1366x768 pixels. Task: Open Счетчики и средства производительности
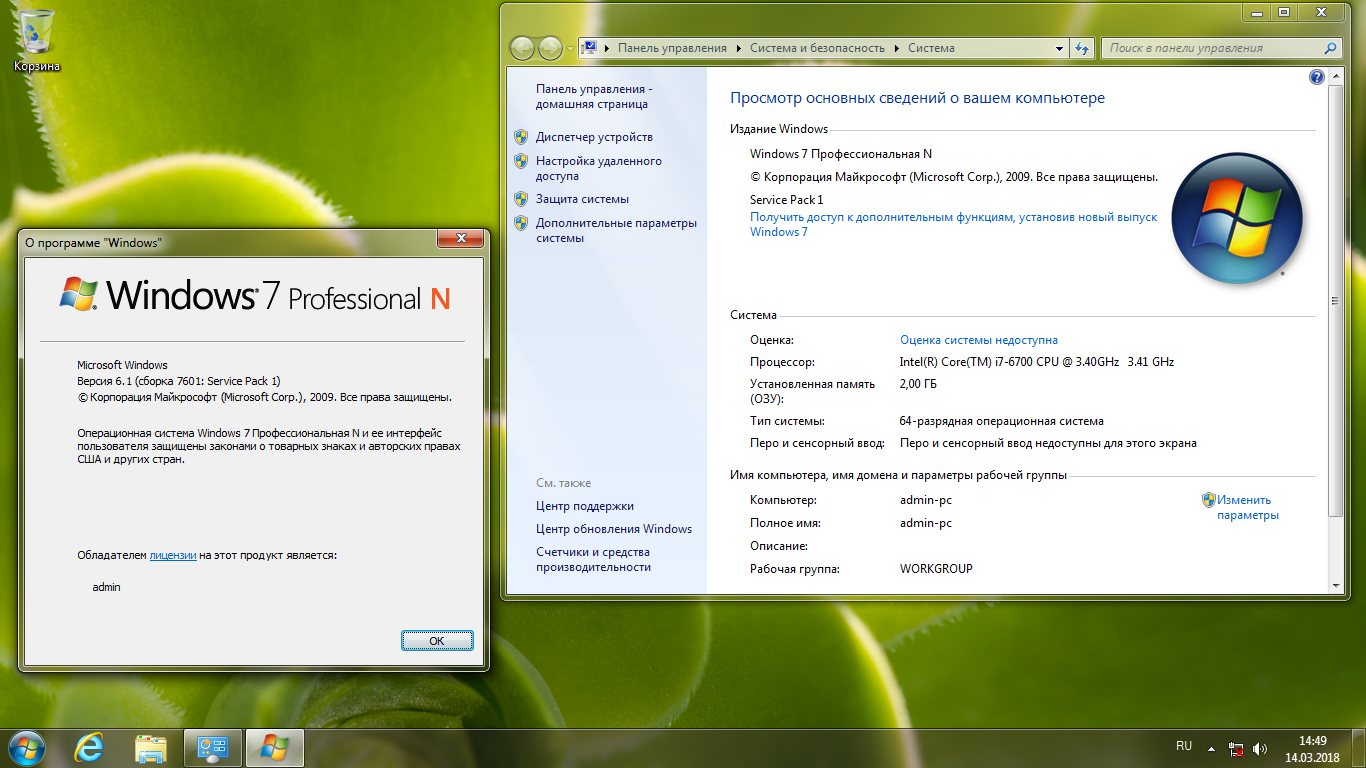[x=593, y=559]
